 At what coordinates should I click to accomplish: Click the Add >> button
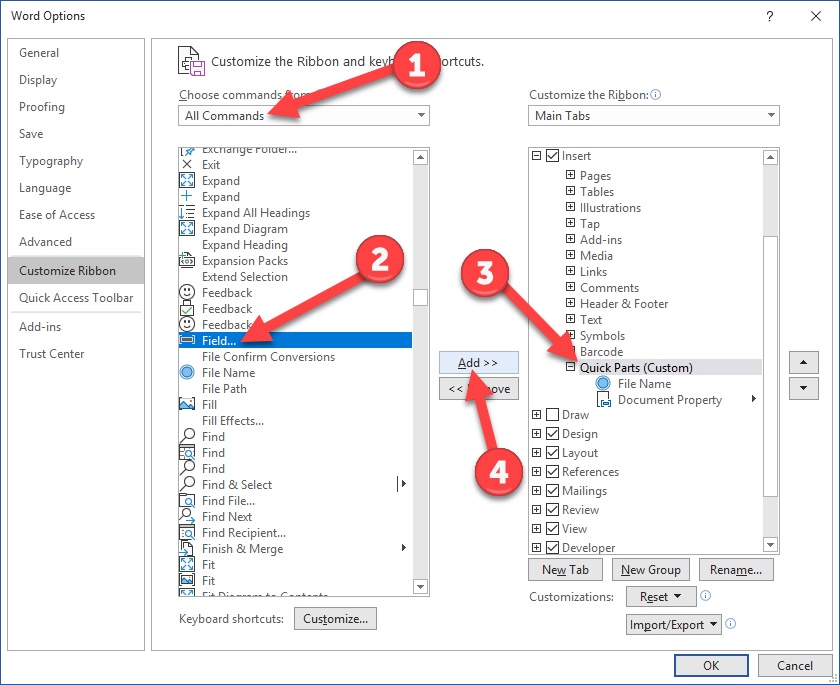point(478,363)
